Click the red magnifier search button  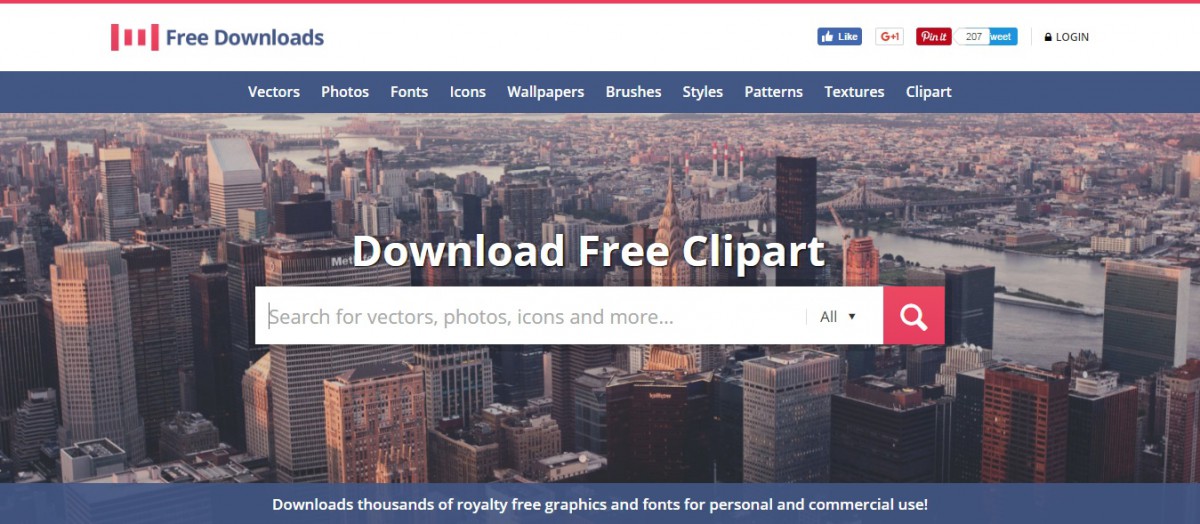[913, 316]
